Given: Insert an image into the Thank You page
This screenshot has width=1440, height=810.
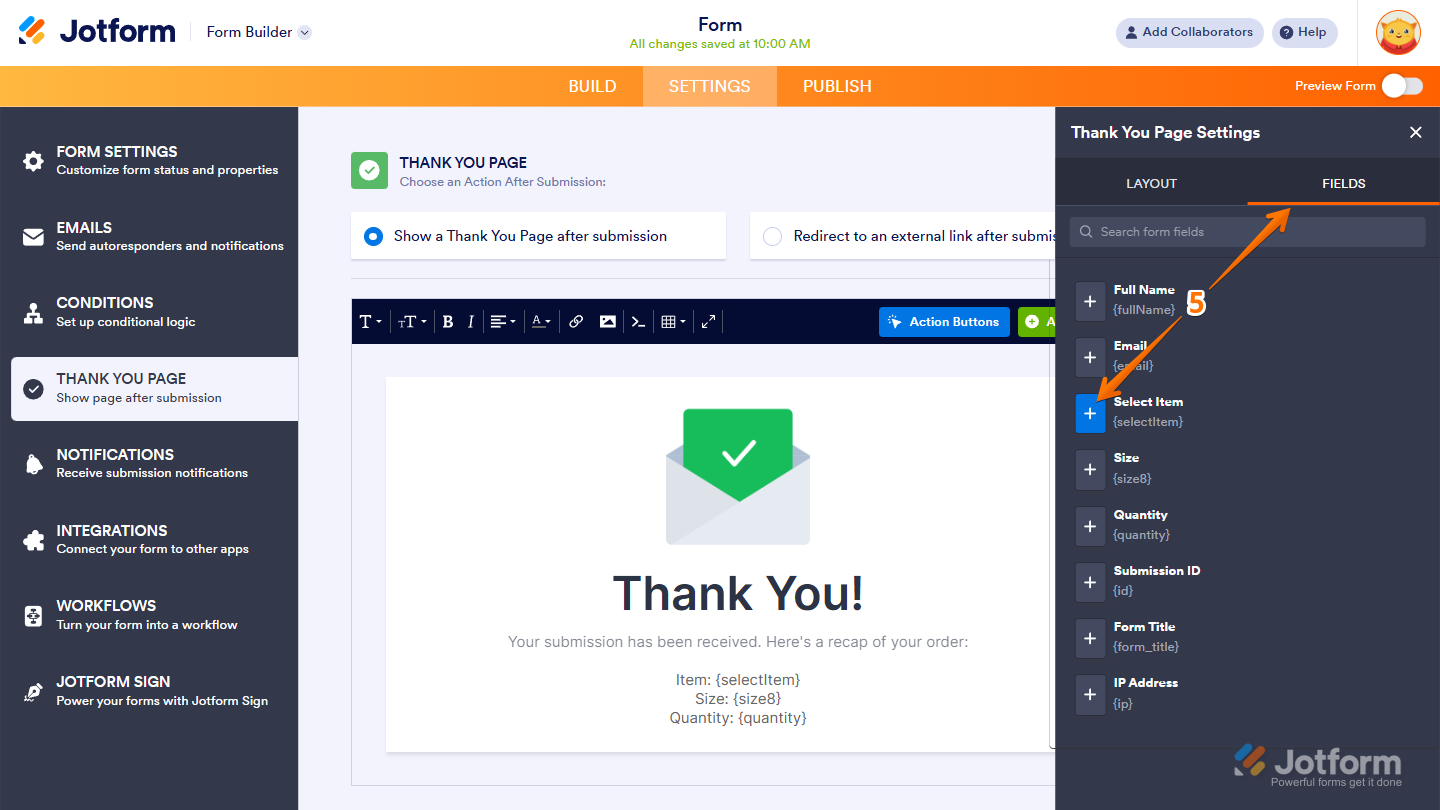Looking at the screenshot, I should [607, 321].
